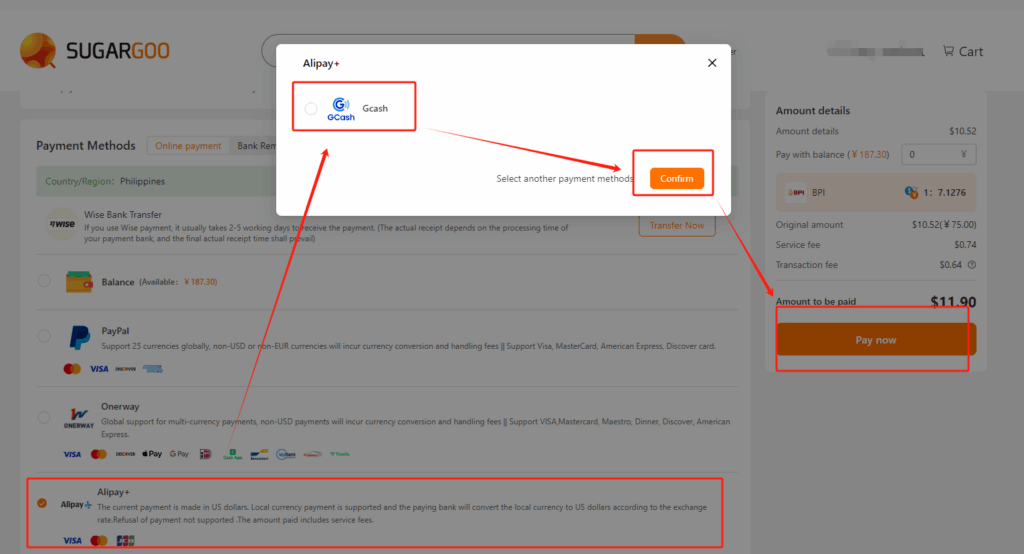1024x554 pixels.
Task: Open the Cart
Action: [963, 52]
